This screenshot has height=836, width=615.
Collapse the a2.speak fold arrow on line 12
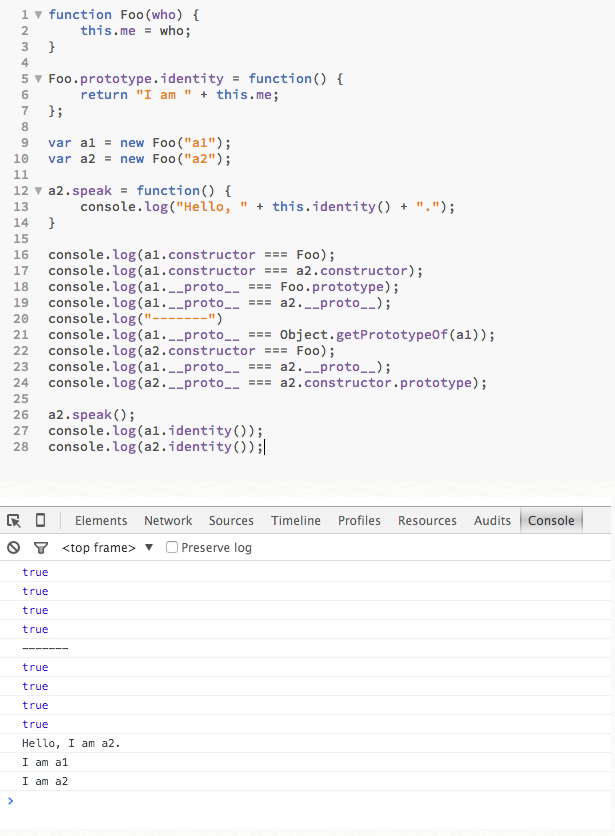tap(38, 191)
